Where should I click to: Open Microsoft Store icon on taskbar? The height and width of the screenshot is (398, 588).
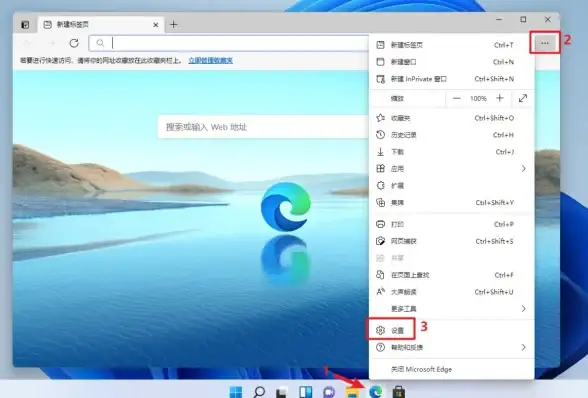pos(399,392)
